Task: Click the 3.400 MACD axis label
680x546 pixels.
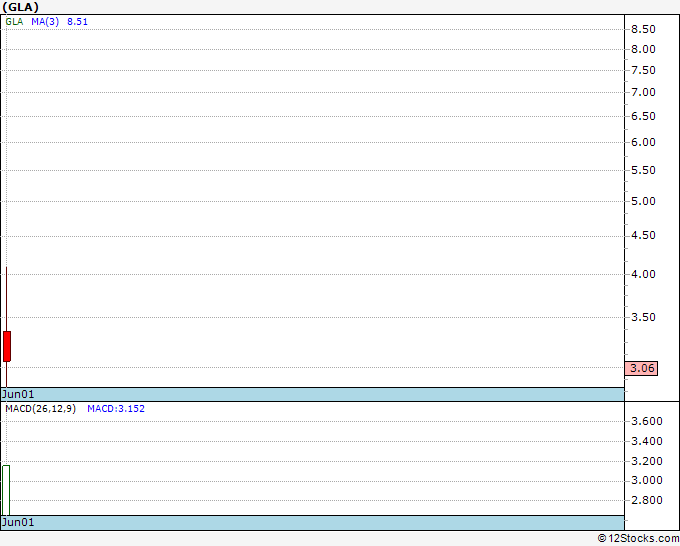Action: 647,441
